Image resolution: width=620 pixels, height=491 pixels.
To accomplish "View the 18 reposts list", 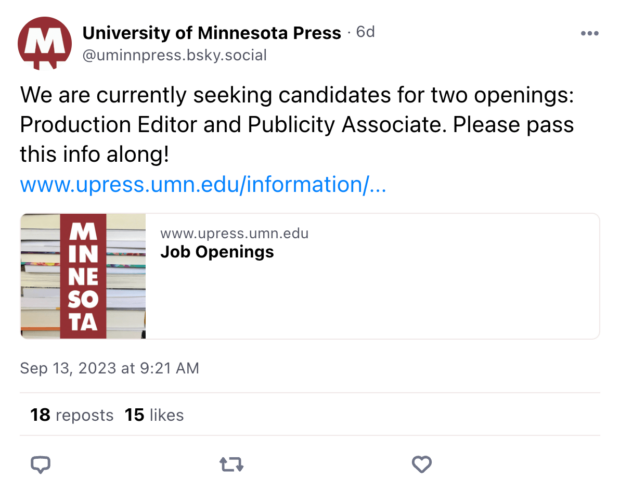I will click(72, 415).
